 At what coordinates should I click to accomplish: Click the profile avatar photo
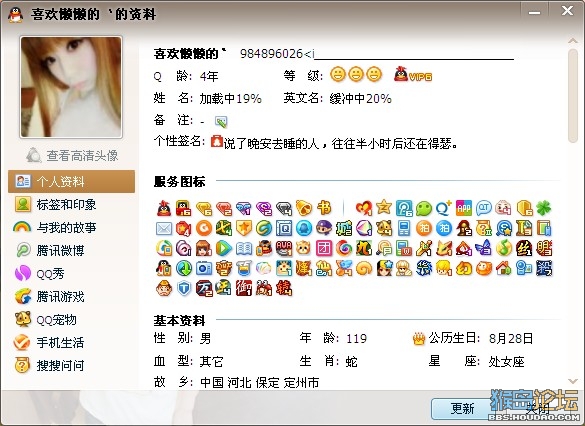pyautogui.click(x=71, y=87)
